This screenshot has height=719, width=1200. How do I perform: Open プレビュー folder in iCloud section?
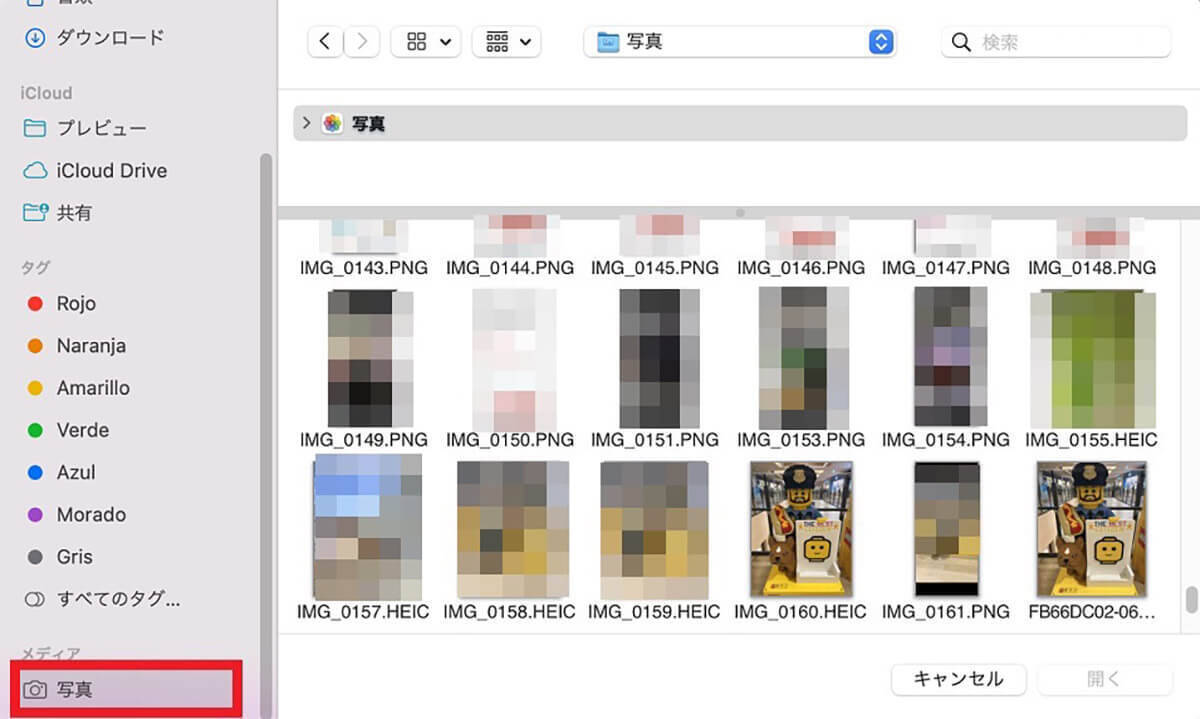(x=100, y=128)
